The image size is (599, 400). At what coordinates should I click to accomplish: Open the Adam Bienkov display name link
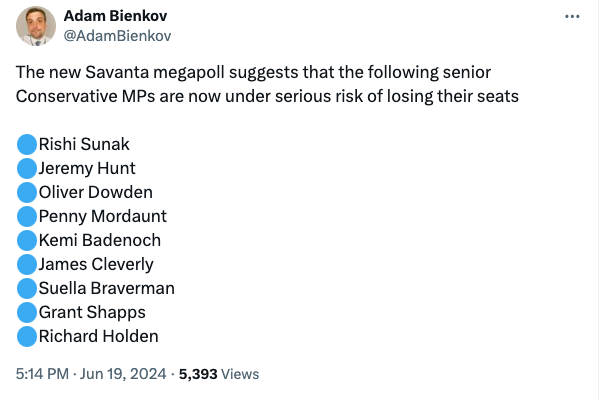115,16
